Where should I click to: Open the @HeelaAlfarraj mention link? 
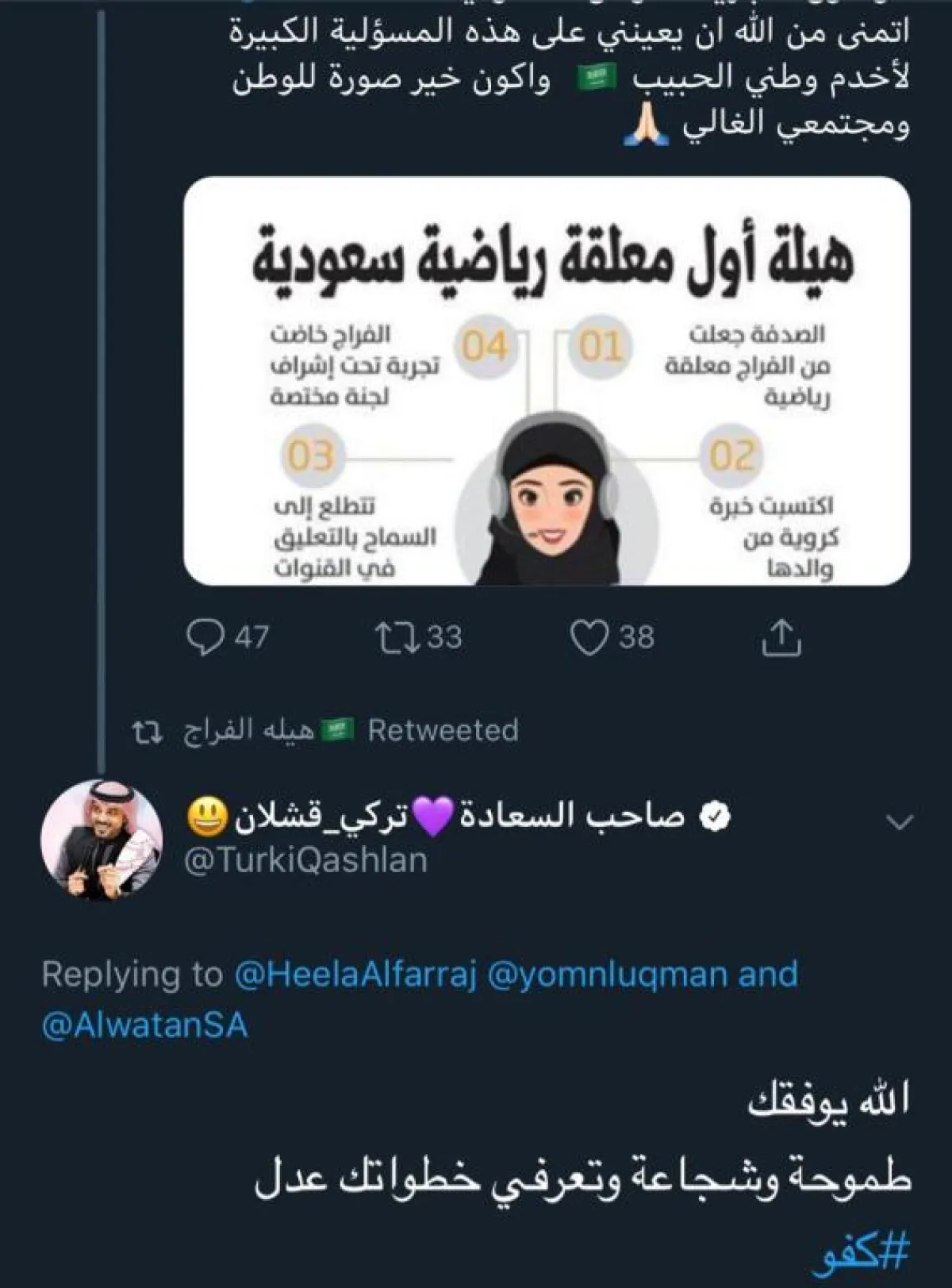coord(355,975)
